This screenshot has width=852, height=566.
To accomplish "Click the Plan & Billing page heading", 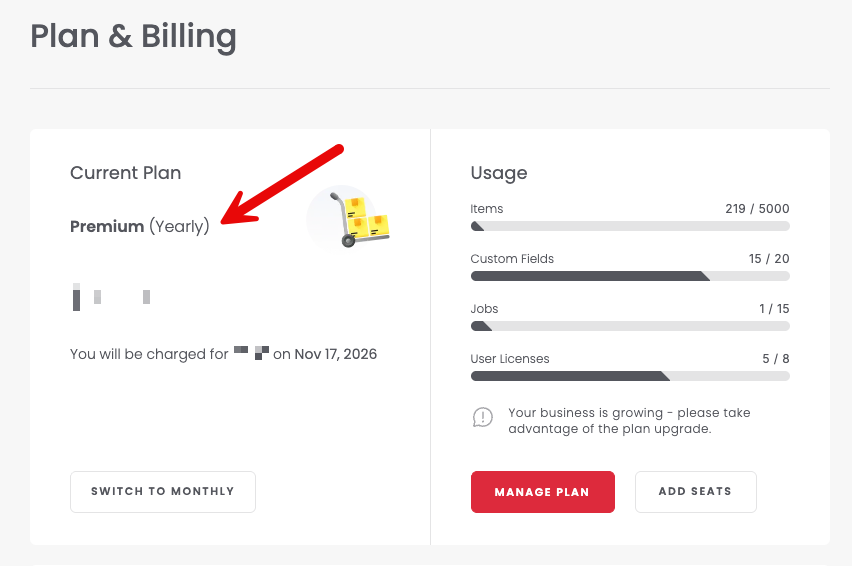I will tap(133, 36).
